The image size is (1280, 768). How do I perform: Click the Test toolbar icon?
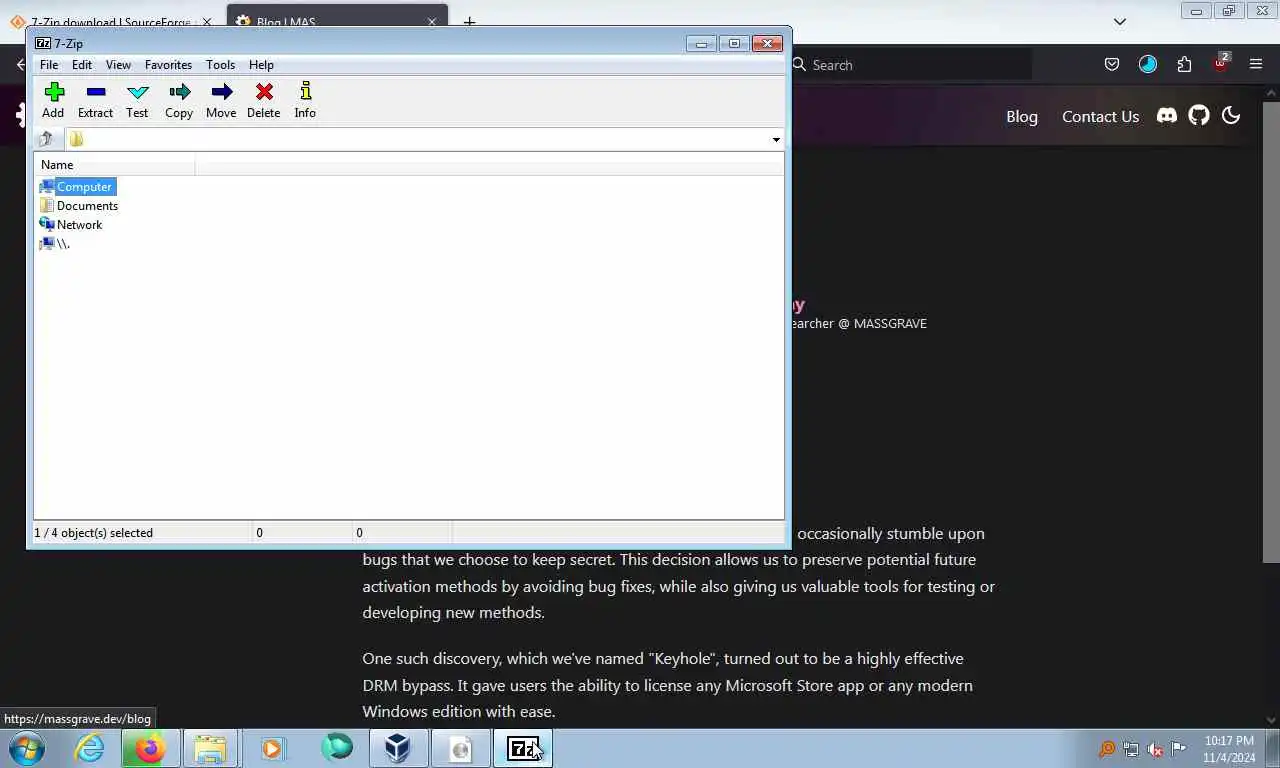pyautogui.click(x=137, y=100)
